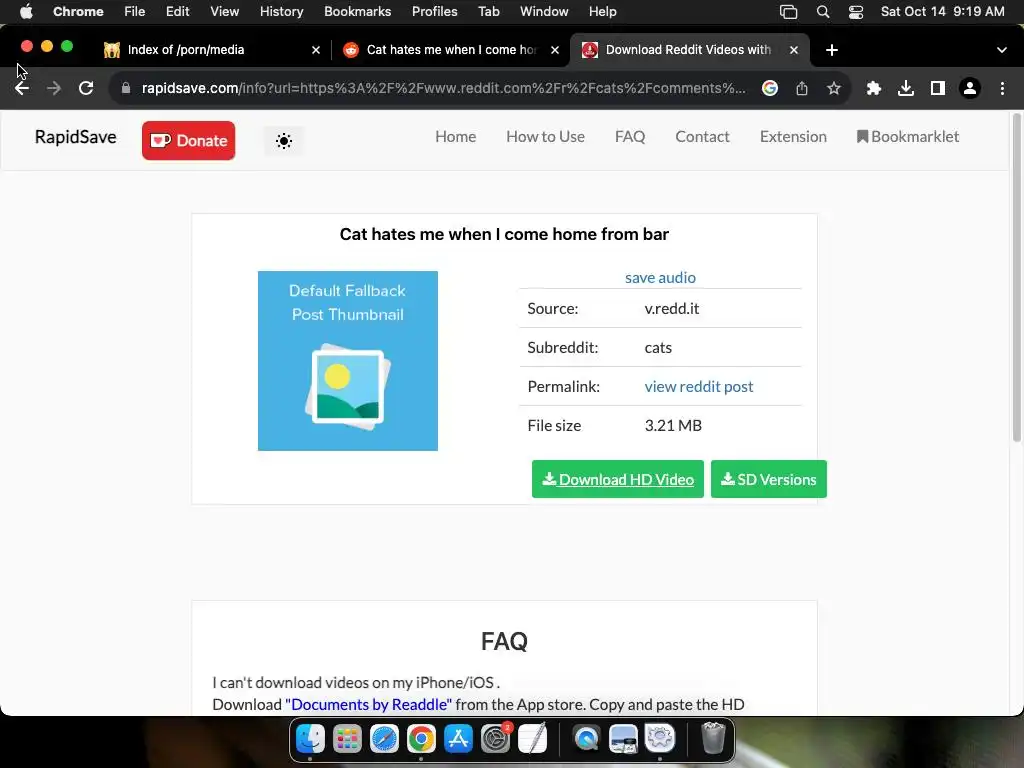
Task: Open Safari from the Dock
Action: (384, 739)
